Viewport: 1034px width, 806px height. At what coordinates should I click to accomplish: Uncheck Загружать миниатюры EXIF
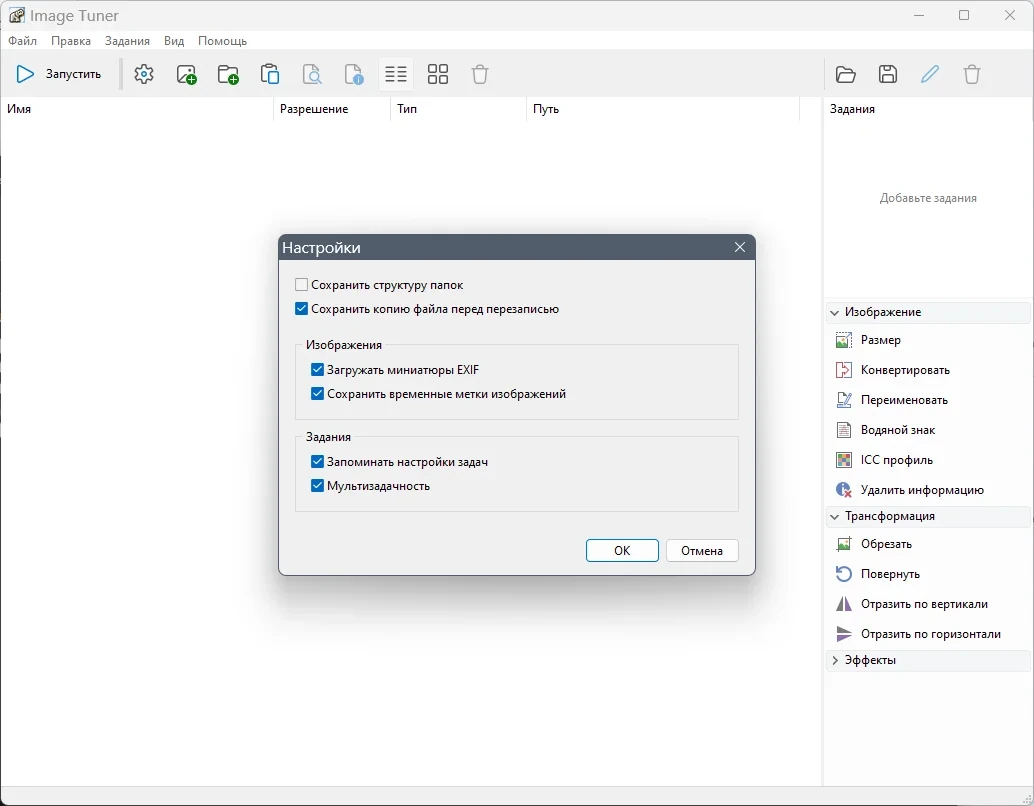pos(317,369)
